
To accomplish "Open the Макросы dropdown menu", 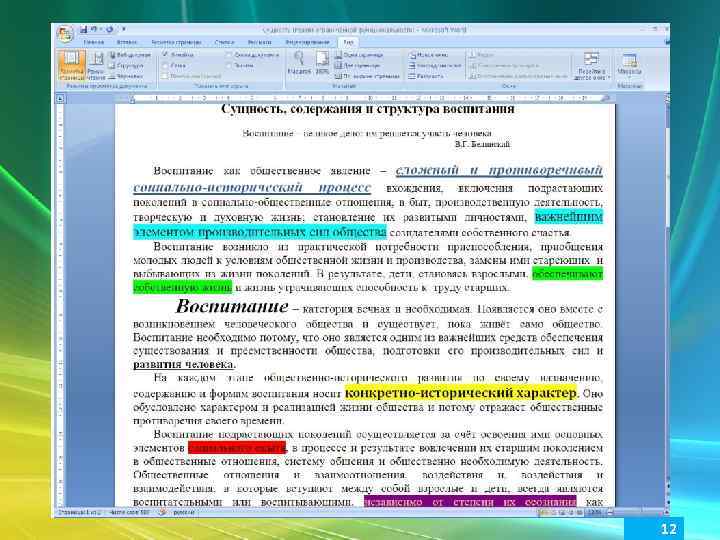I will coord(629,65).
